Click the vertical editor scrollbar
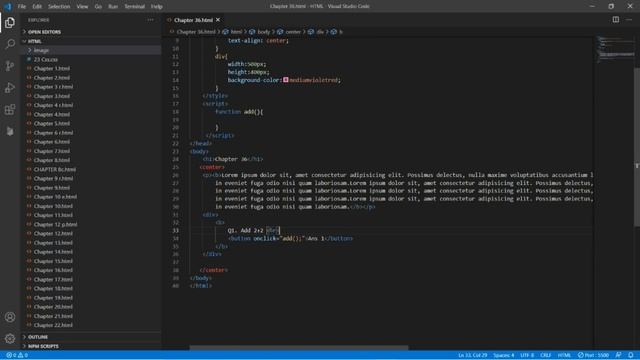The image size is (640, 360). coord(637,147)
